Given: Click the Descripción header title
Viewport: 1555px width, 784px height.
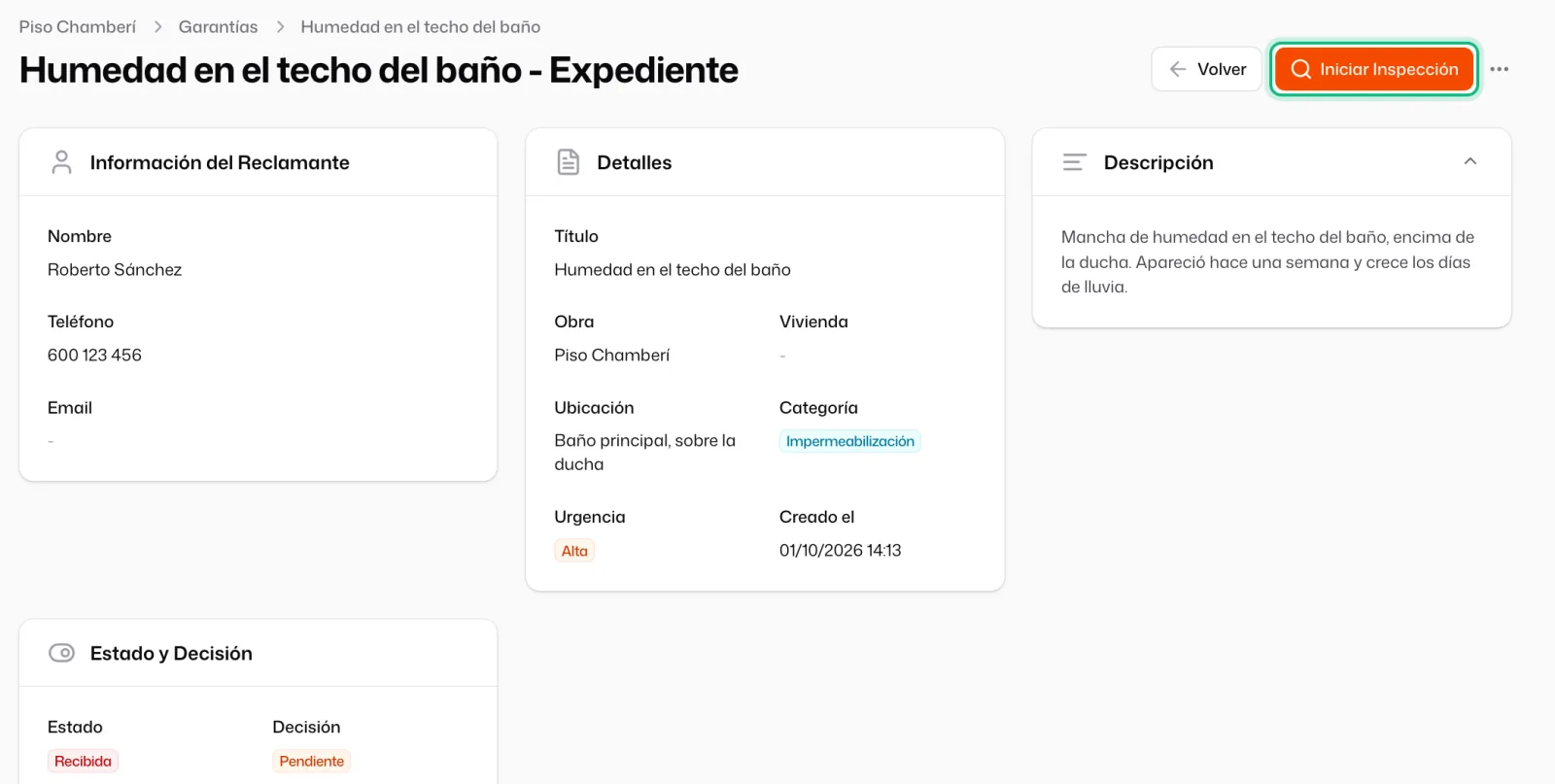Looking at the screenshot, I should 1158,162.
